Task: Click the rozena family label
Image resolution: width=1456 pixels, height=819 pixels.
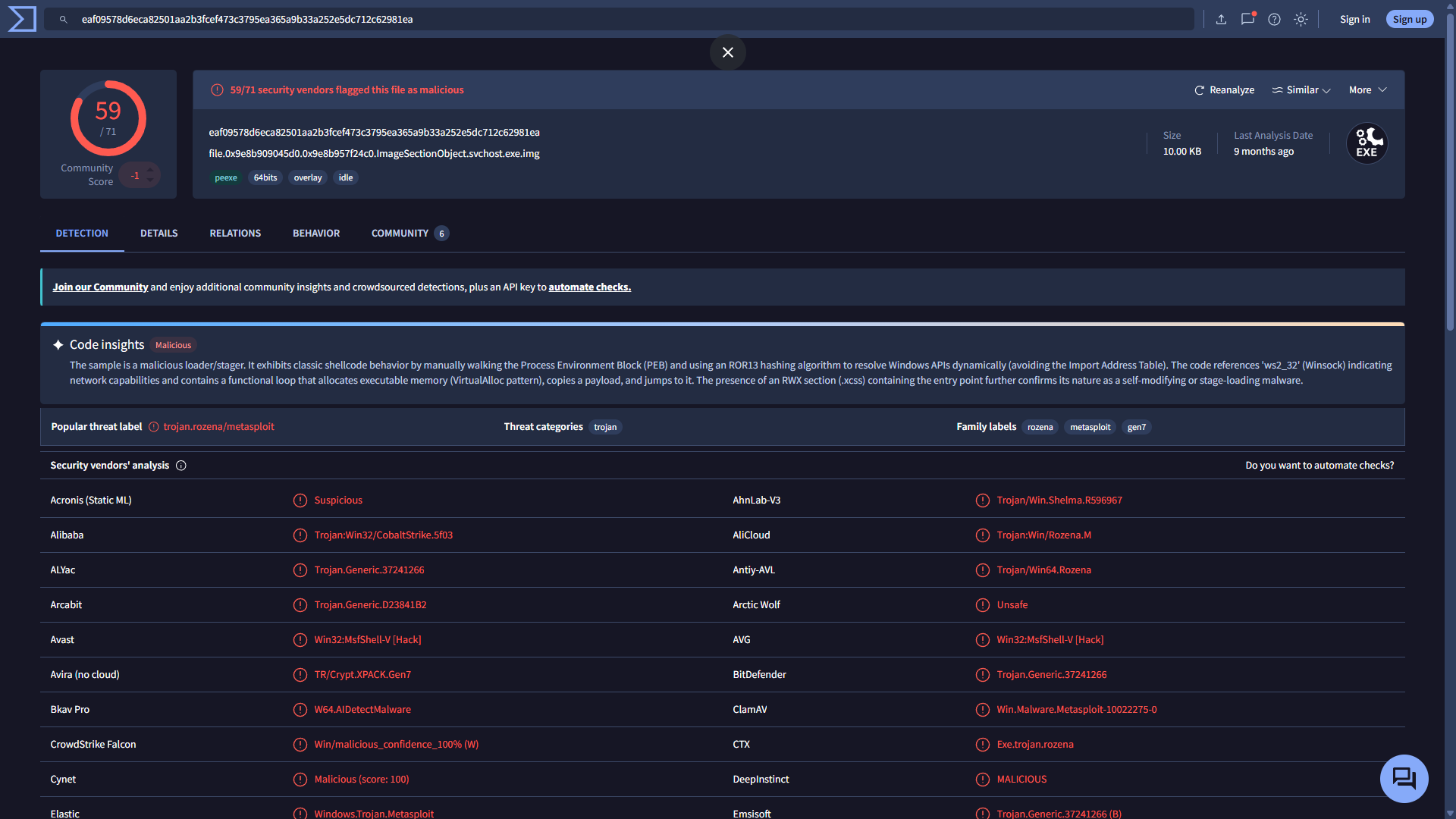Action: point(1040,428)
